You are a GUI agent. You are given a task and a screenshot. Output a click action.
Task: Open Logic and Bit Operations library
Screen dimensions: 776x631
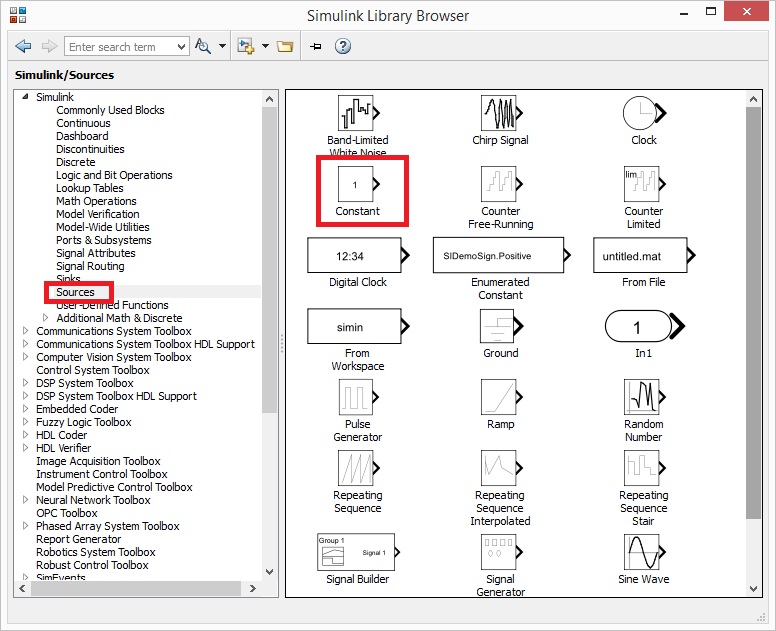114,175
